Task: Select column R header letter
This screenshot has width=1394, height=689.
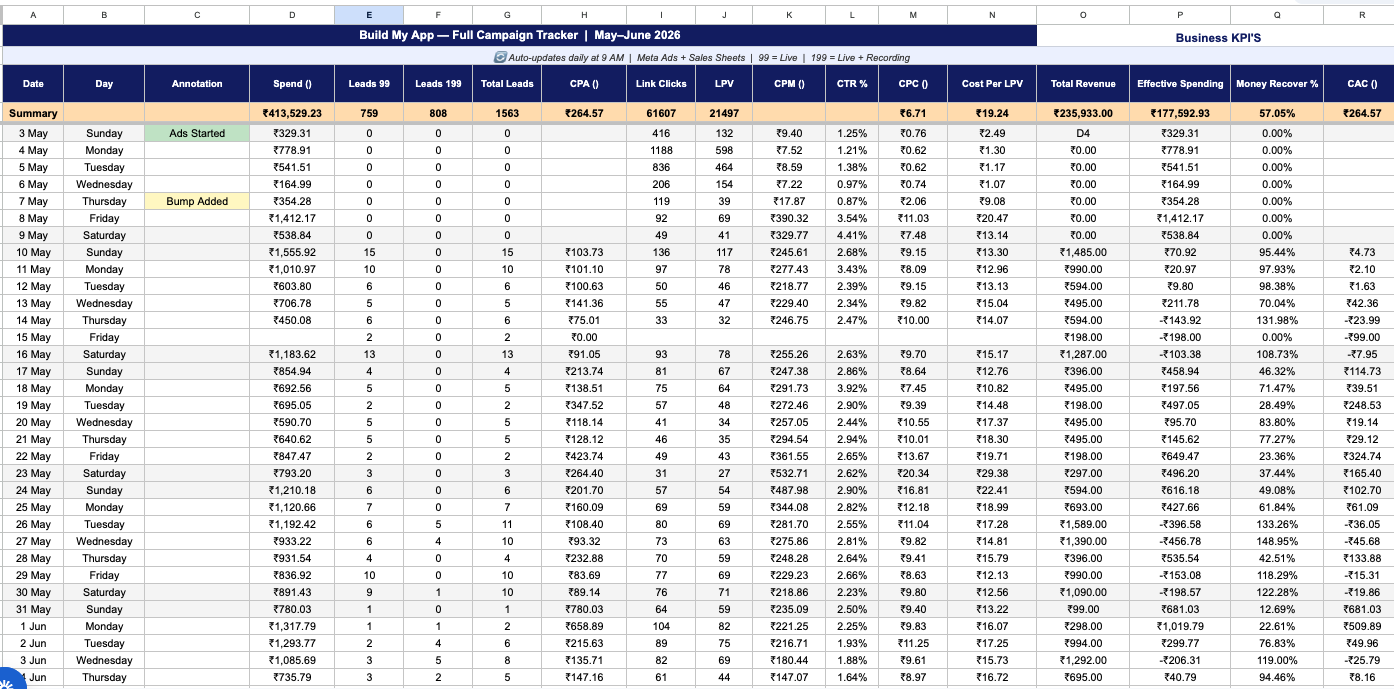Action: tap(1362, 15)
